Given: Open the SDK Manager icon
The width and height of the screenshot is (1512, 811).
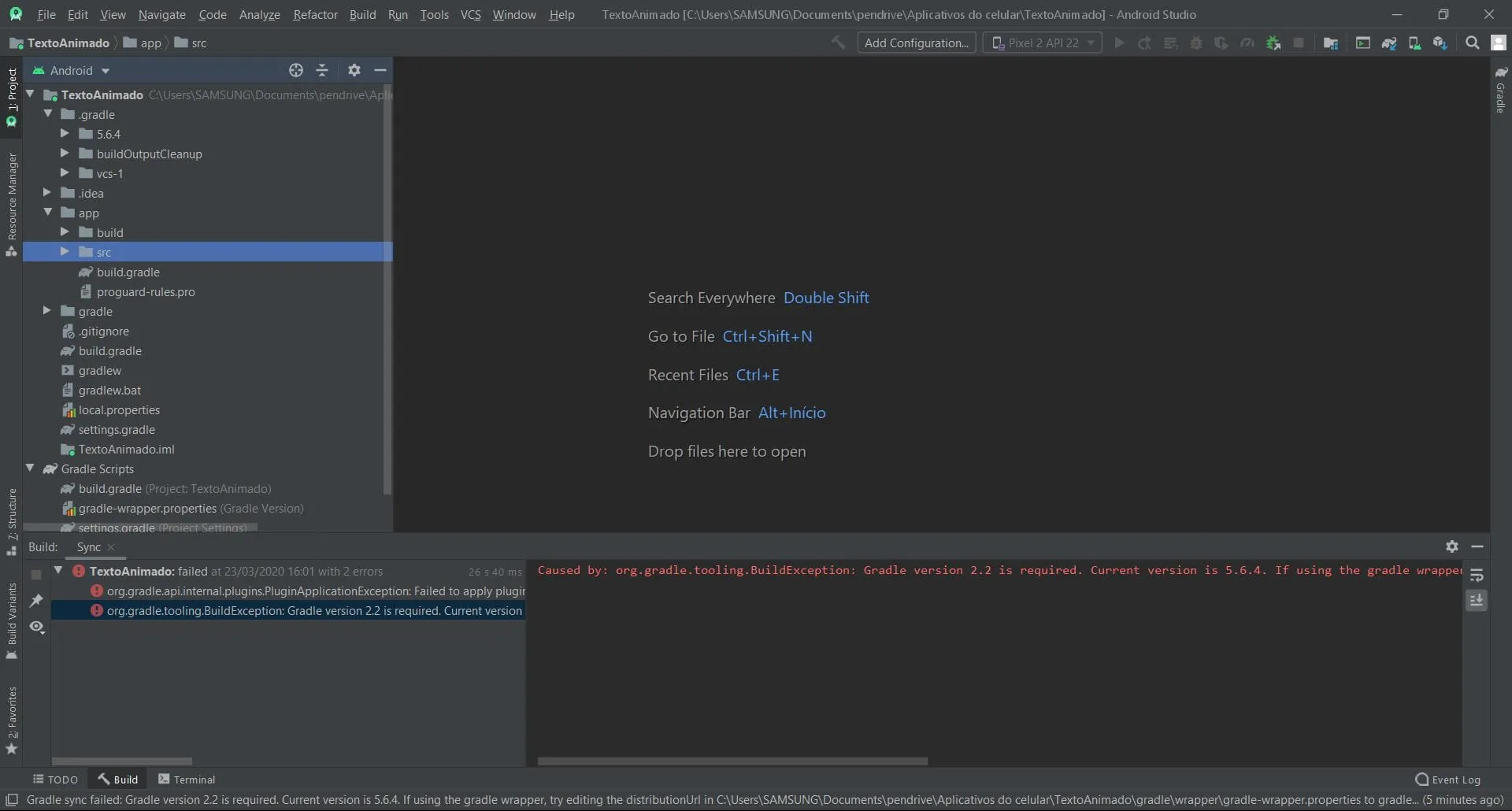Looking at the screenshot, I should pyautogui.click(x=1440, y=43).
